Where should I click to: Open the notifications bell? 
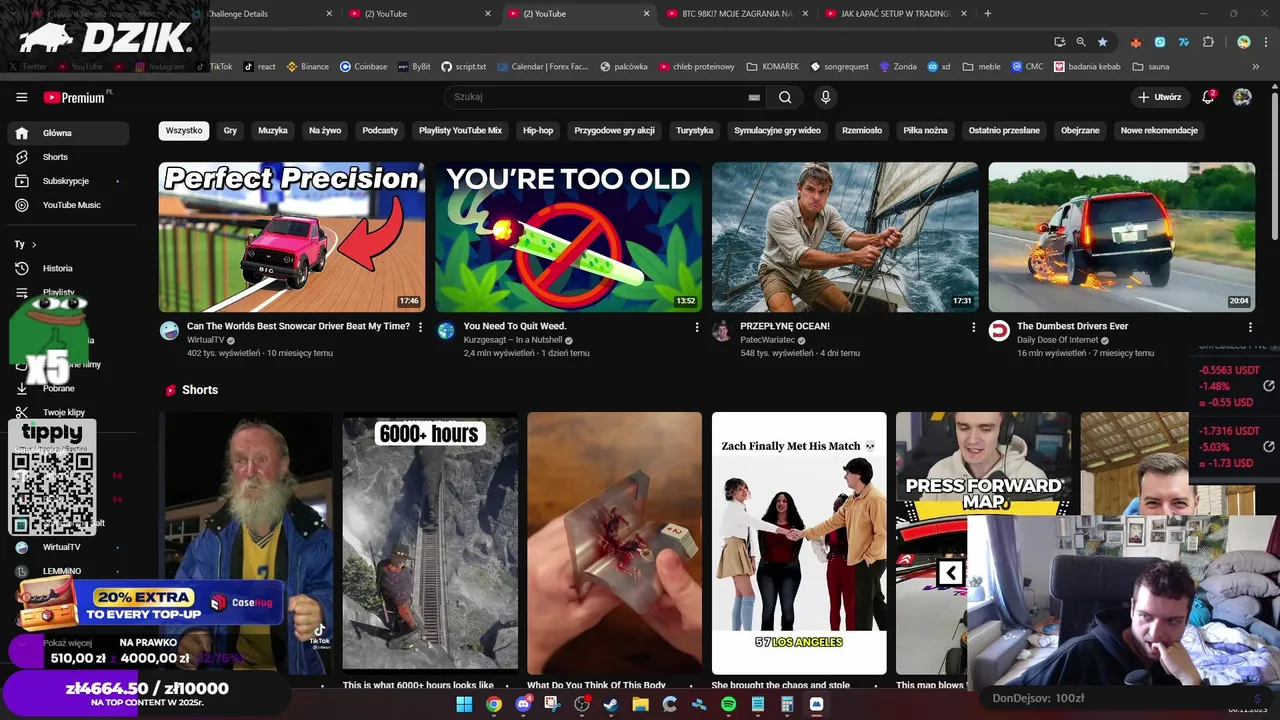[1208, 97]
